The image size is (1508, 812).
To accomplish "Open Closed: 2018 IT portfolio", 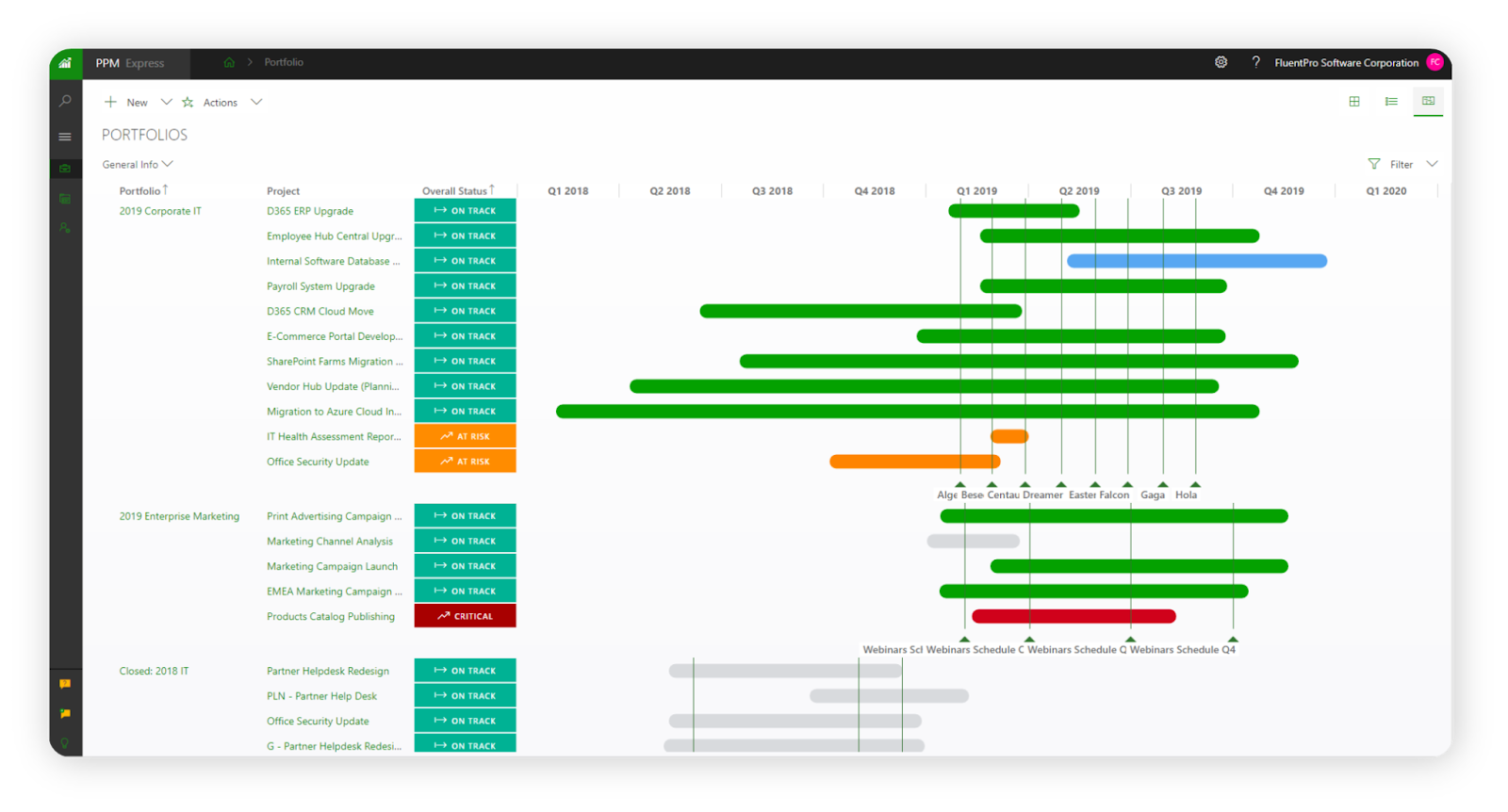I will pos(154,671).
